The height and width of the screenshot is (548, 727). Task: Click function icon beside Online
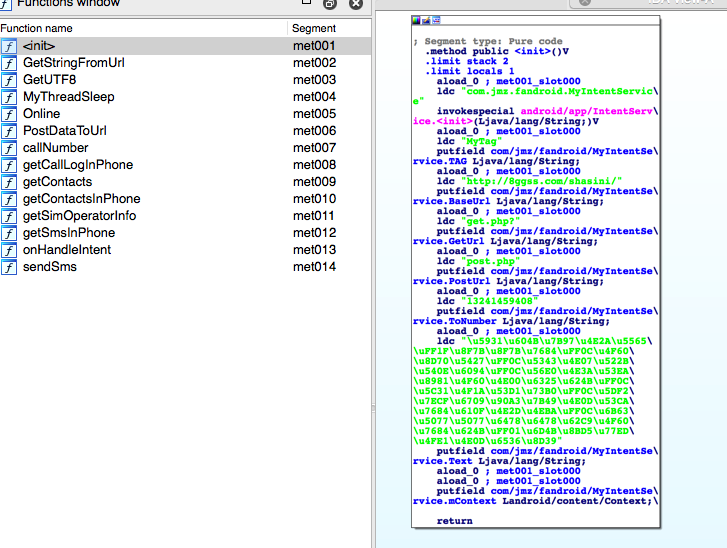click(9, 114)
